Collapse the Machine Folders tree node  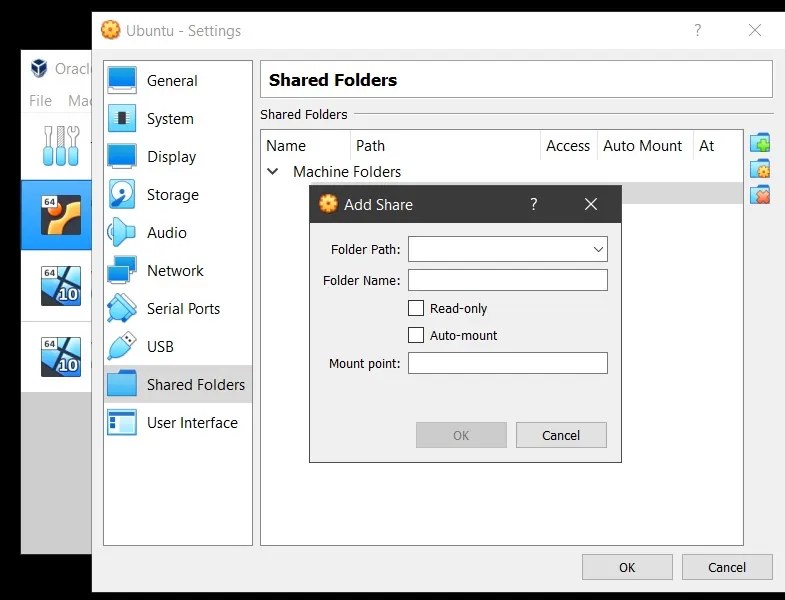(273, 171)
